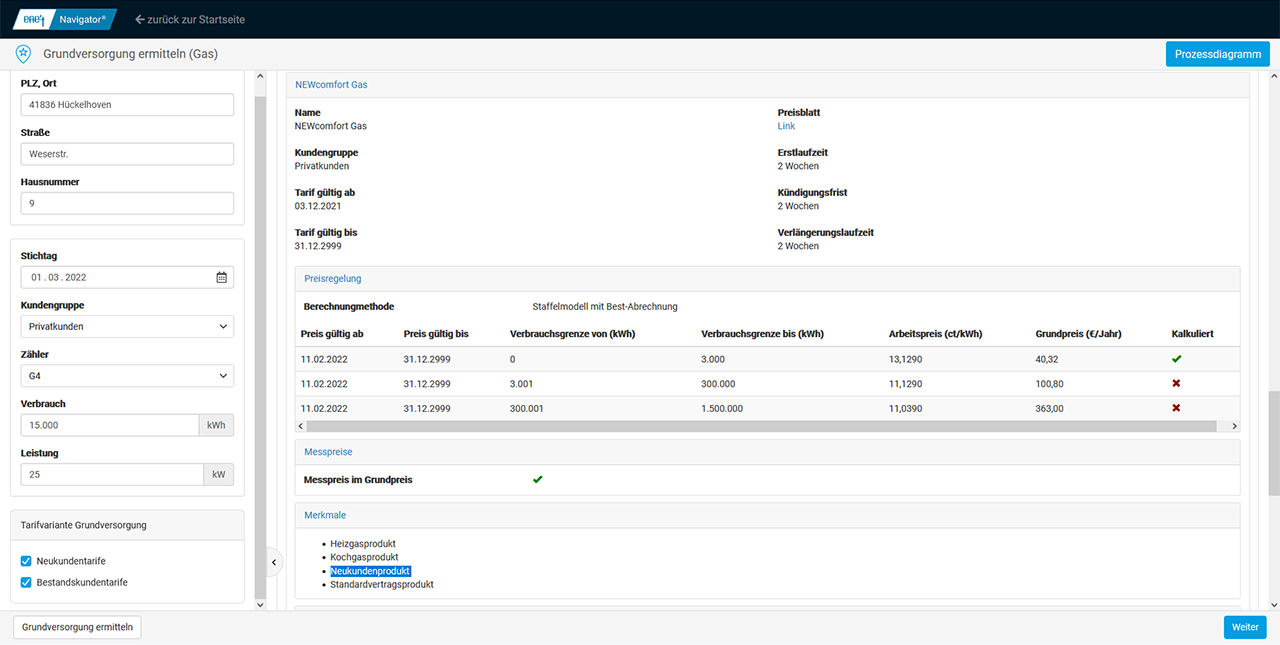Viewport: 1280px width, 645px height.
Task: Click the back arrow to Startseite
Action: [x=140, y=19]
